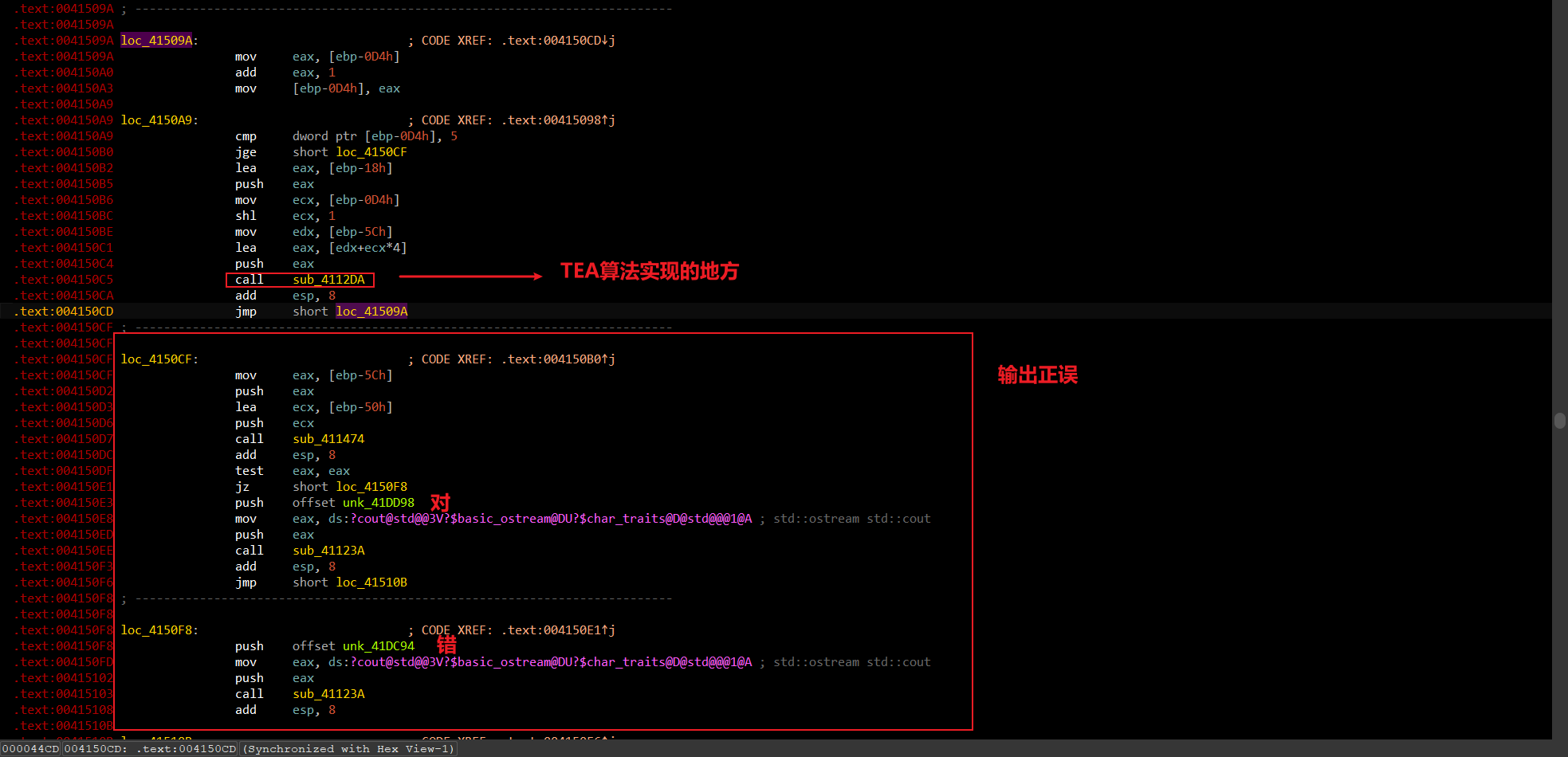
Task: Click status text Synchronized with Hex View-1
Action: [348, 749]
